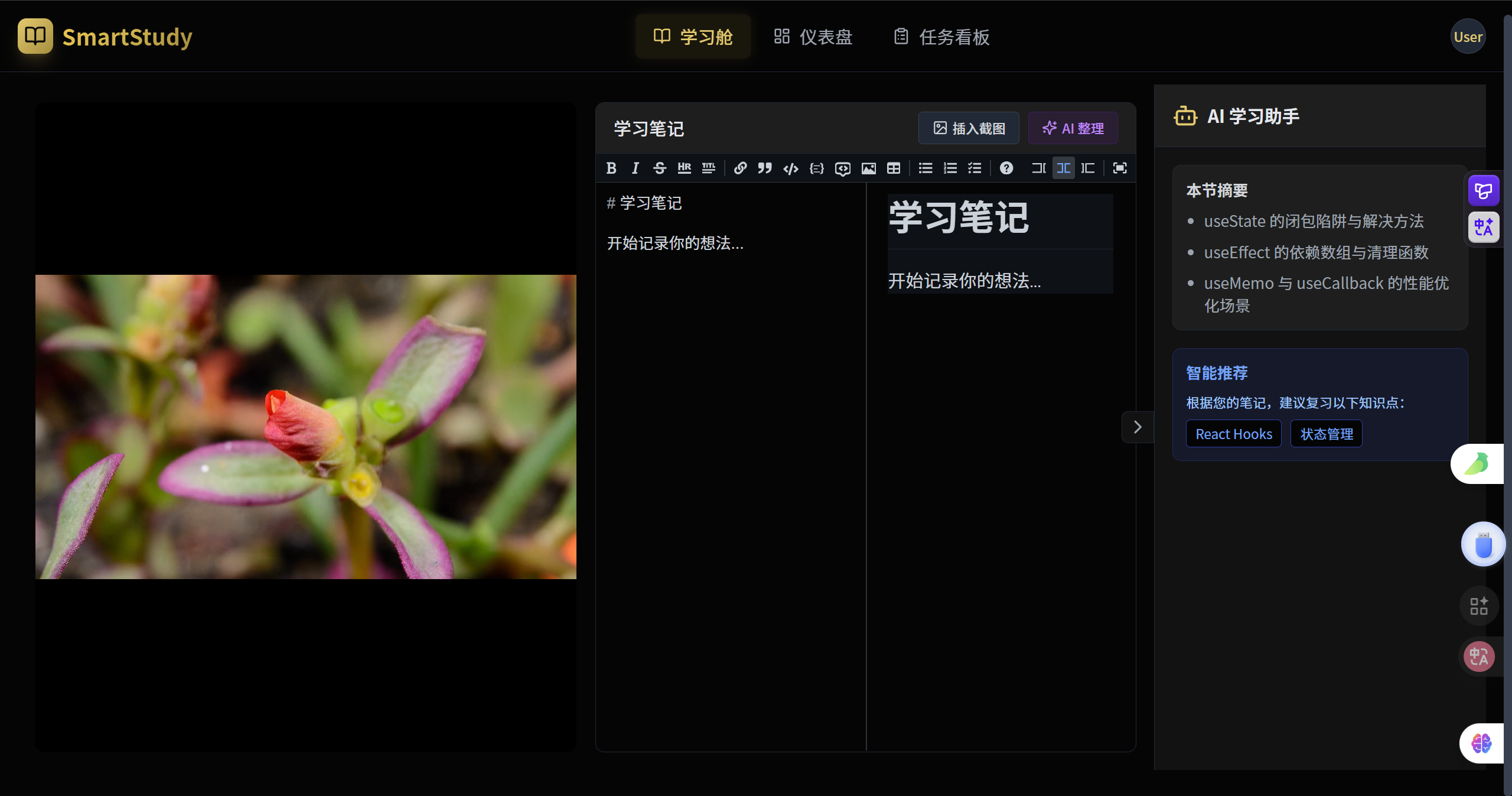
Task: Click the flower video thumbnail
Action: click(x=305, y=427)
